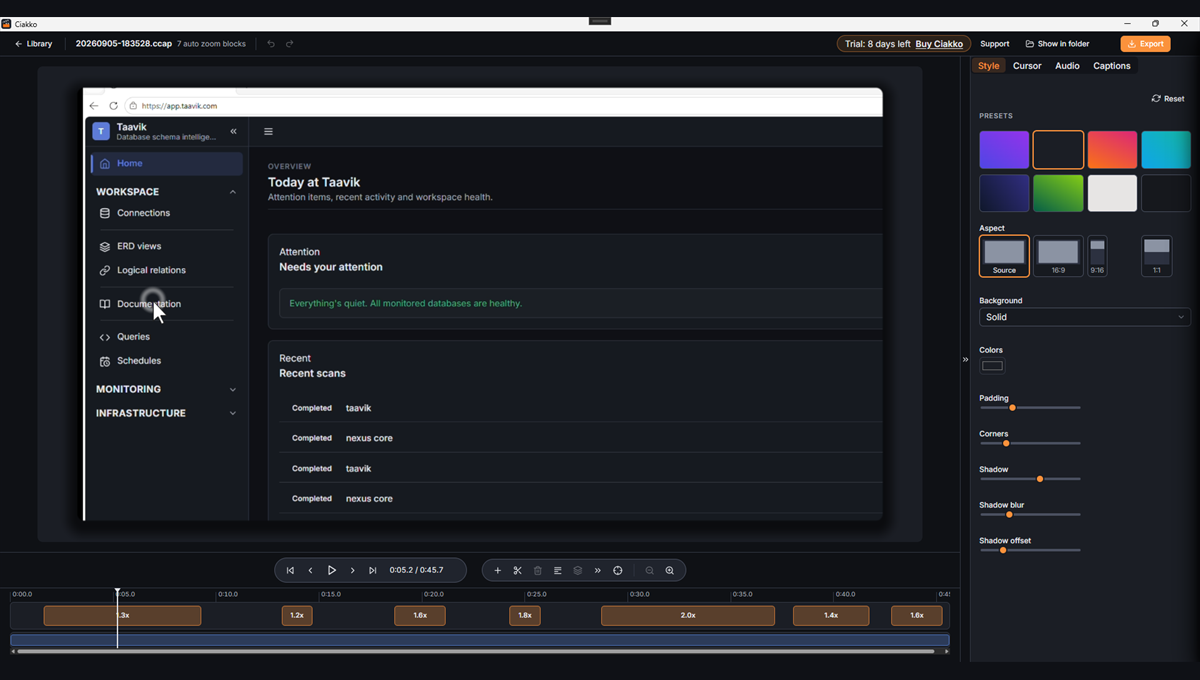Switch to the Style tab
This screenshot has height=680, width=1200.
[x=988, y=66]
